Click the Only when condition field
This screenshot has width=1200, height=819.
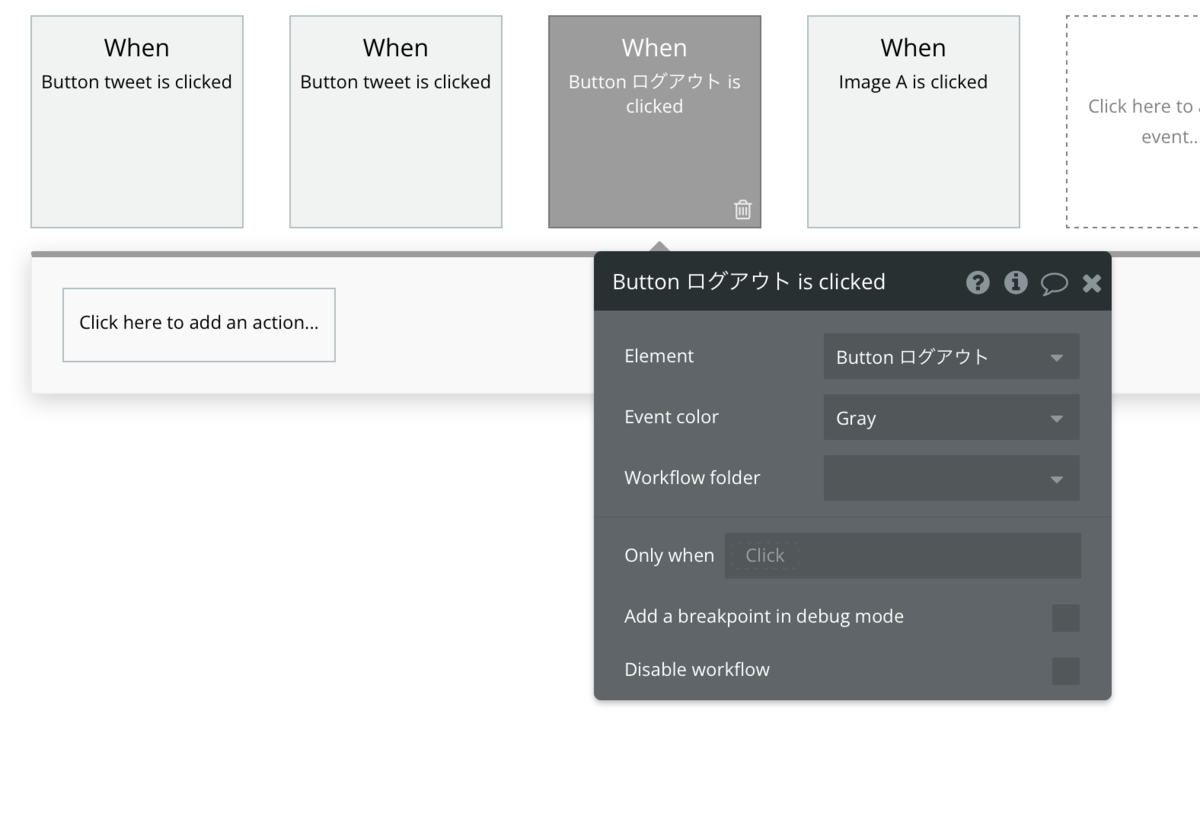coord(902,556)
